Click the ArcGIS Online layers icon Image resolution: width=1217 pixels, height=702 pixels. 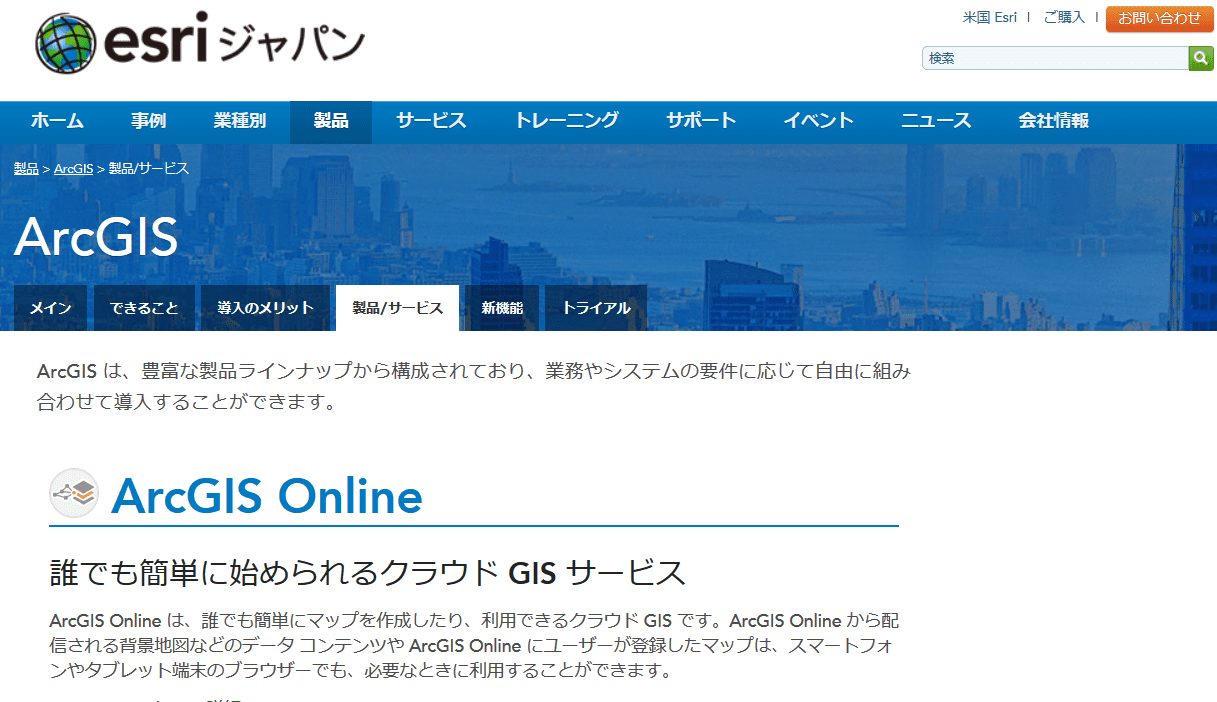[x=74, y=493]
